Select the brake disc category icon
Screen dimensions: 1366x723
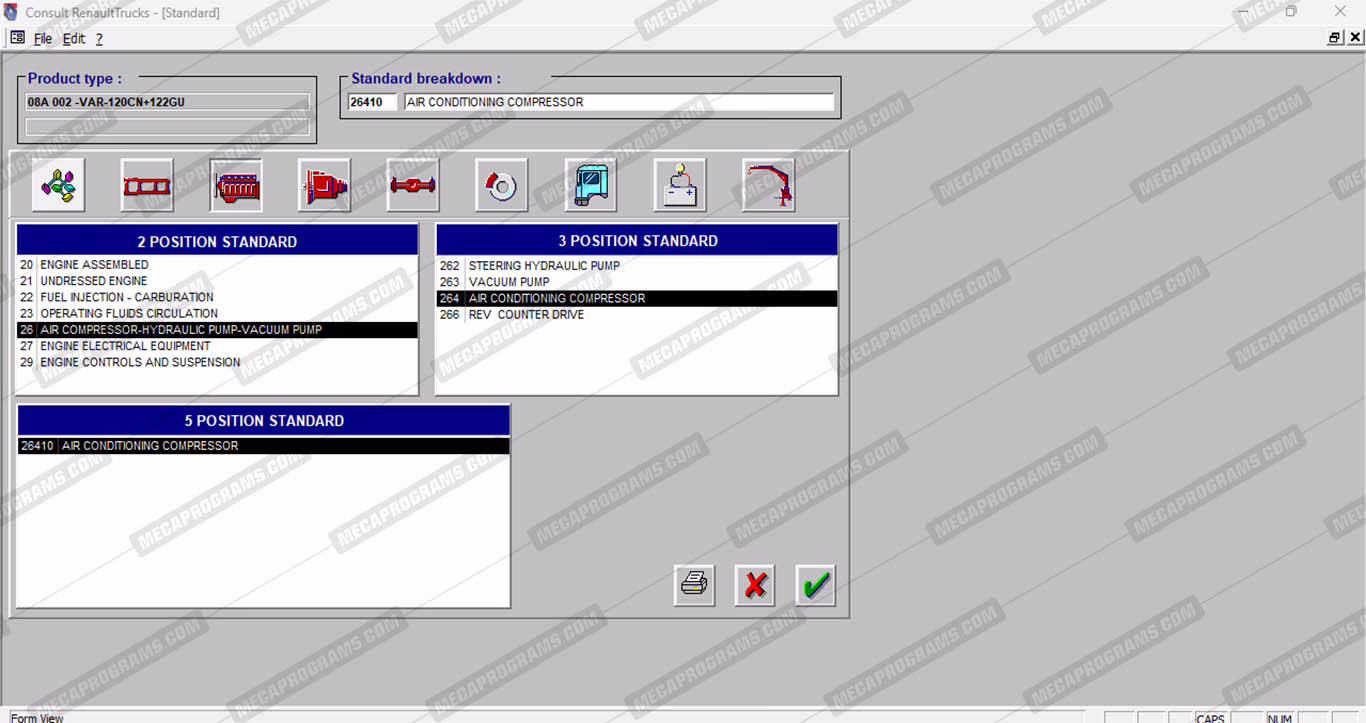[x=501, y=185]
